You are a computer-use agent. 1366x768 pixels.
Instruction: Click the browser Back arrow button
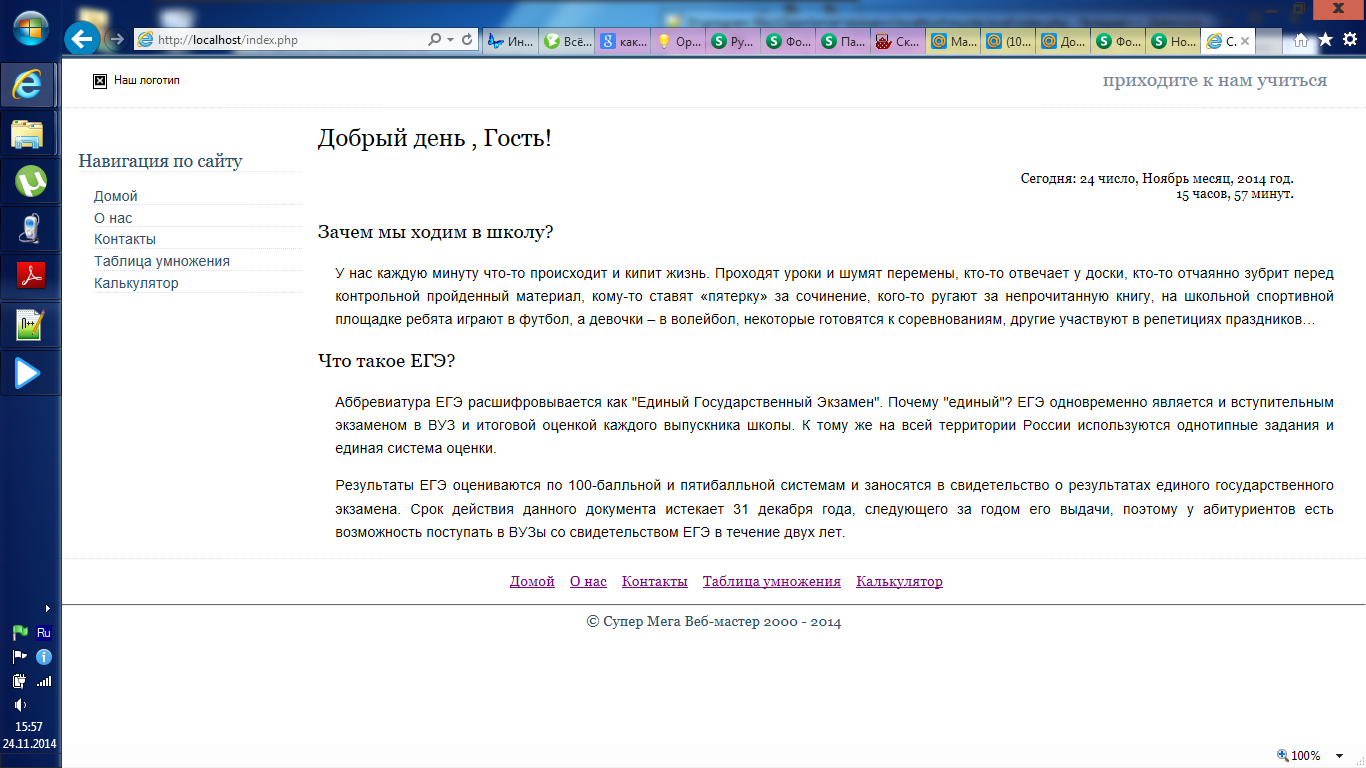coord(82,40)
